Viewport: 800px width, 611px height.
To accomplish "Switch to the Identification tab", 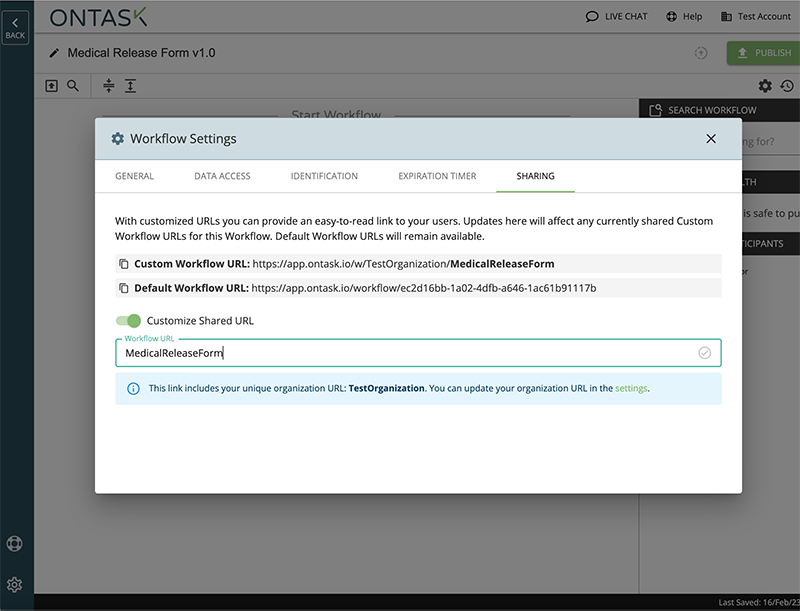I will (324, 176).
